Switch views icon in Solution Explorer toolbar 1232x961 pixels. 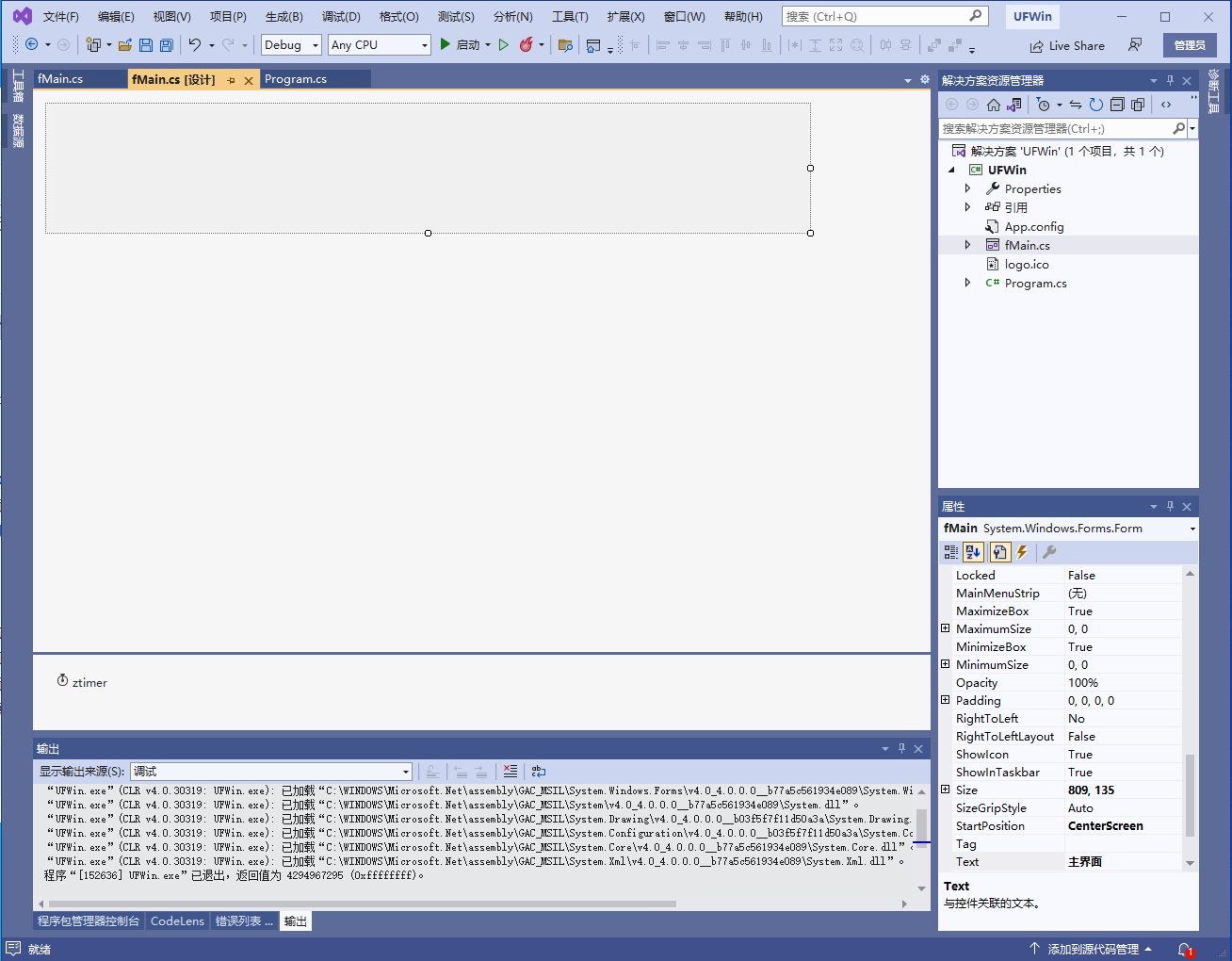pyautogui.click(x=1014, y=105)
